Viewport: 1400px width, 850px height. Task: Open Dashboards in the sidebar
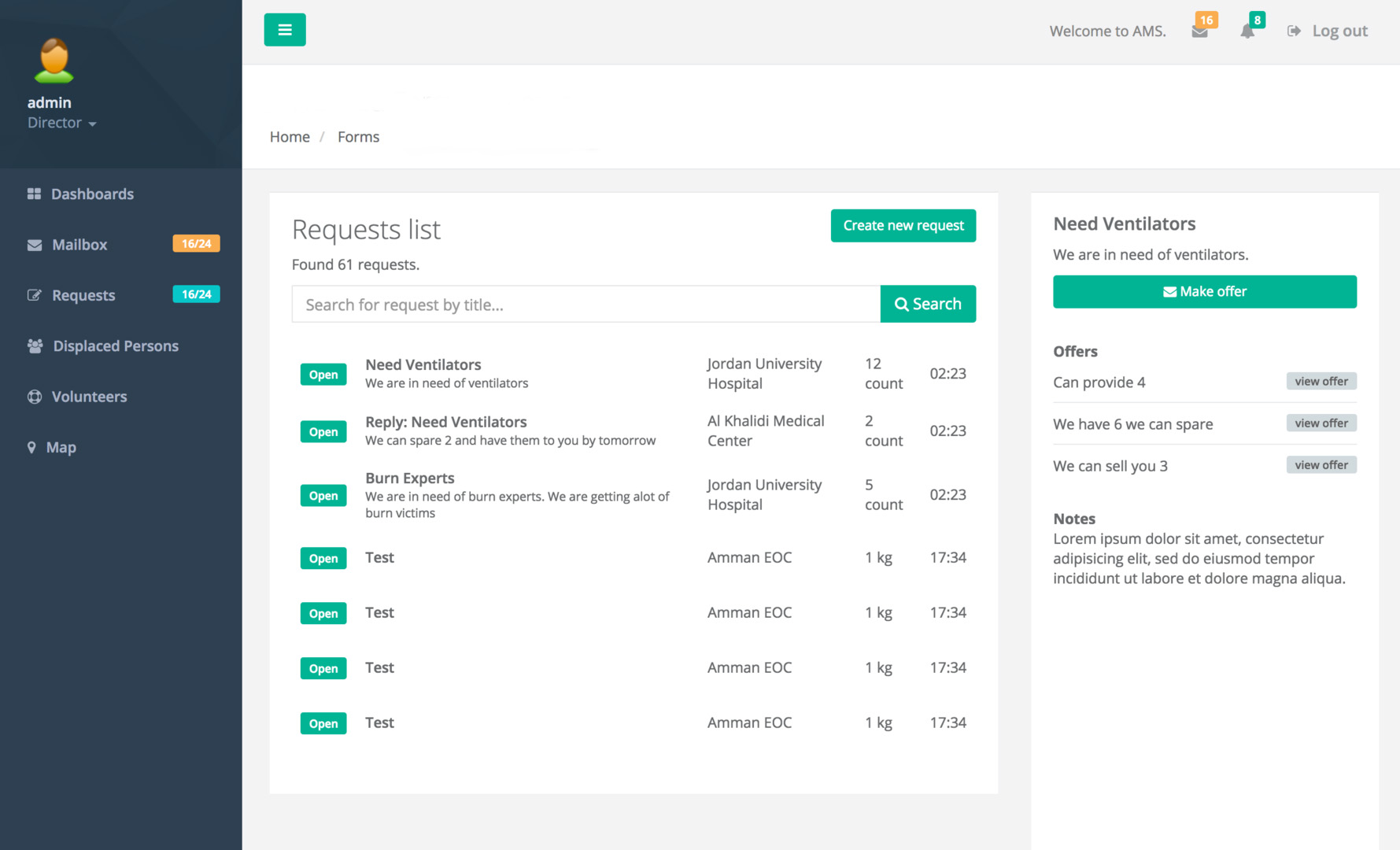[x=92, y=194]
